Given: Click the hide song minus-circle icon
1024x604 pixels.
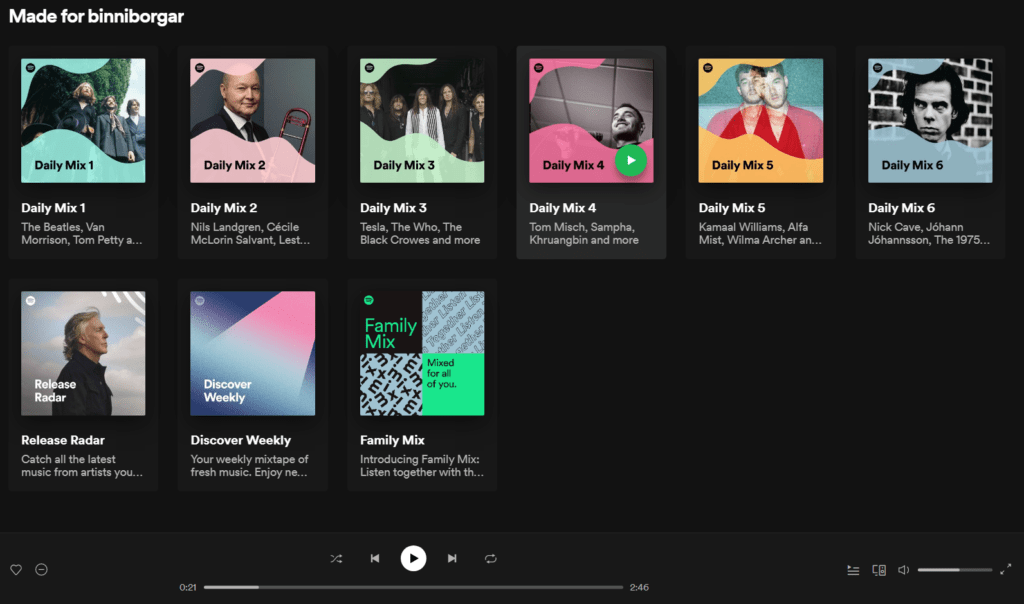Looking at the screenshot, I should click(x=41, y=569).
